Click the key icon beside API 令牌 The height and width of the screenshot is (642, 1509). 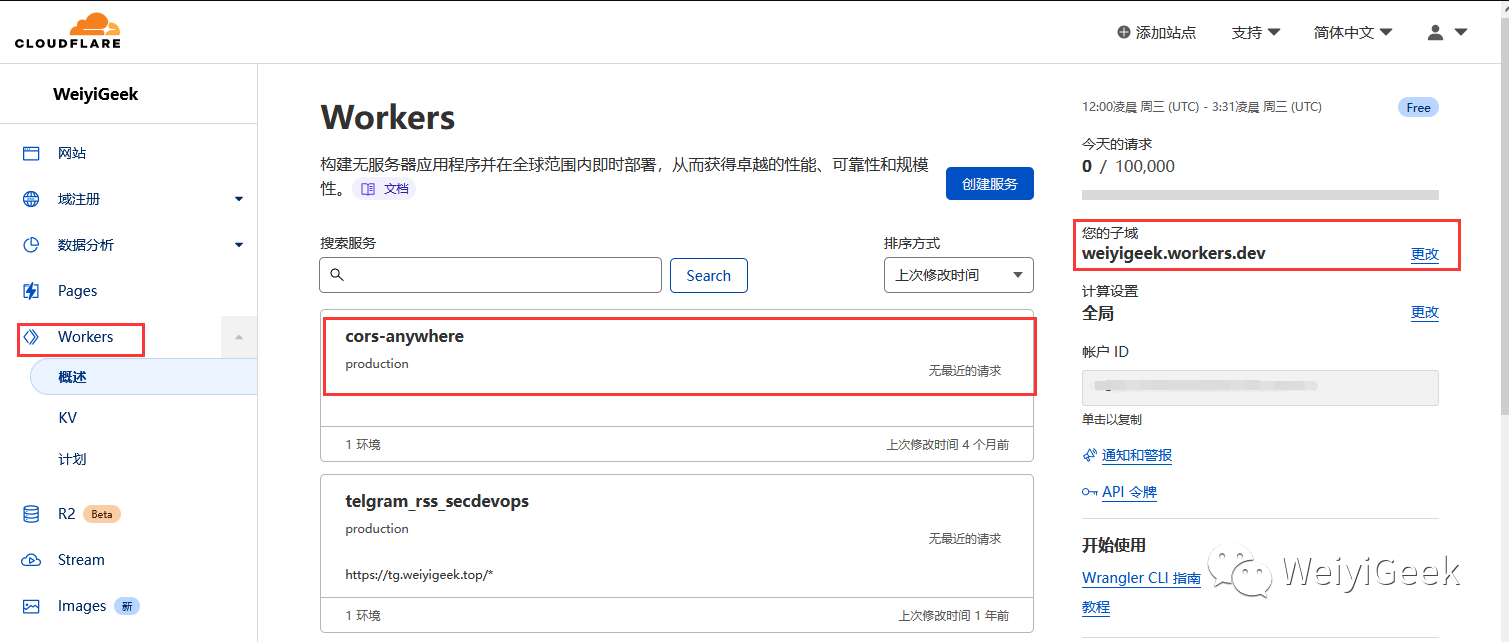coord(1090,492)
